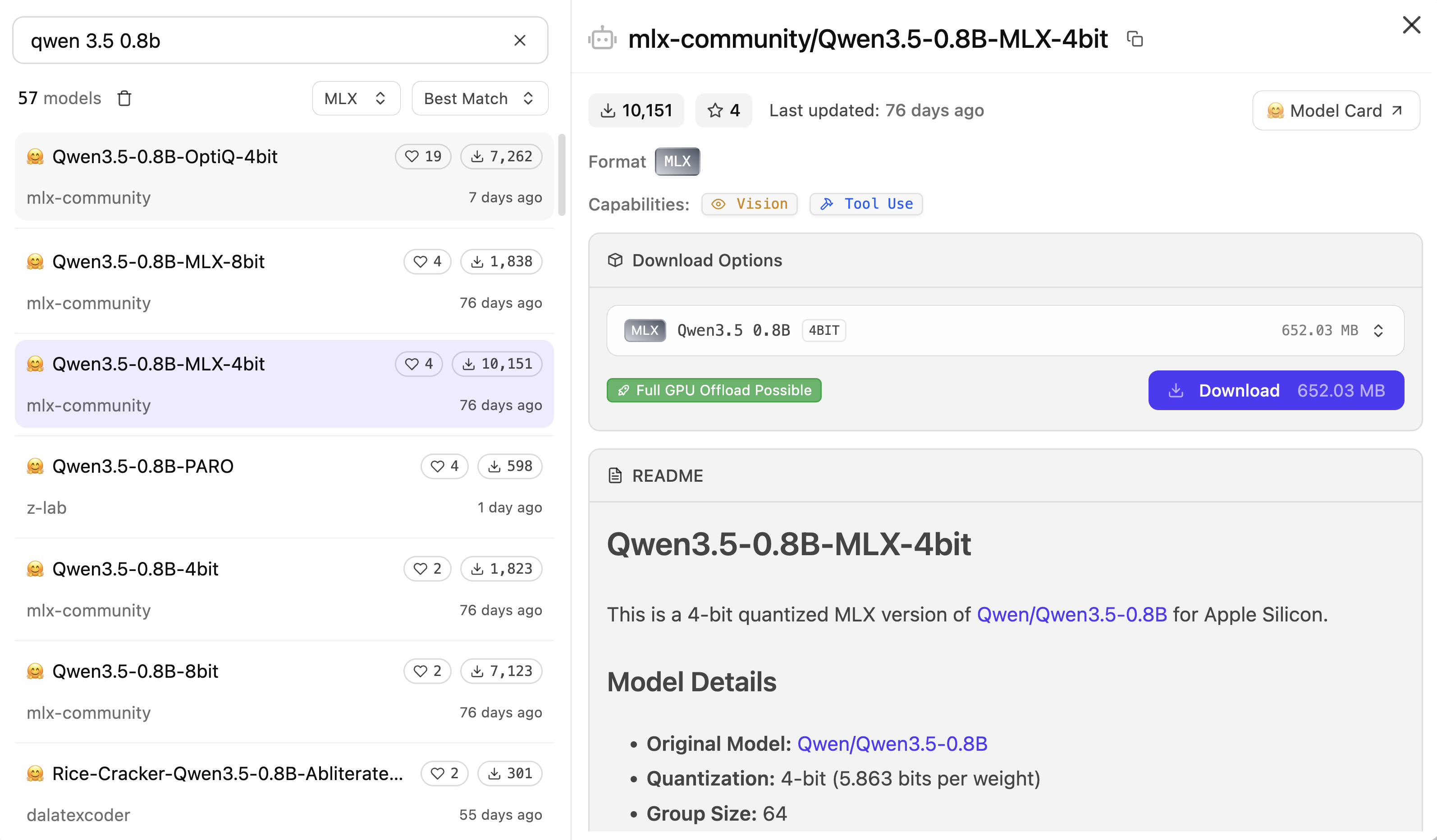Open the Best Match sort dropdown
1437x840 pixels.
coord(480,99)
